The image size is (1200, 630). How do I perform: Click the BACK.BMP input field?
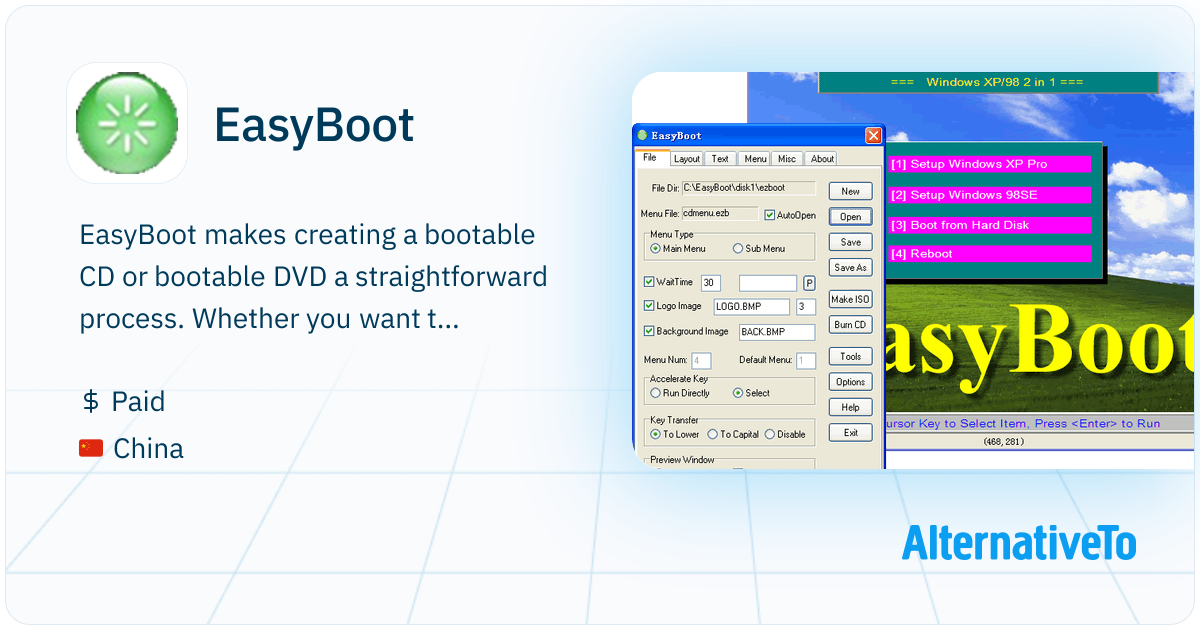click(777, 331)
